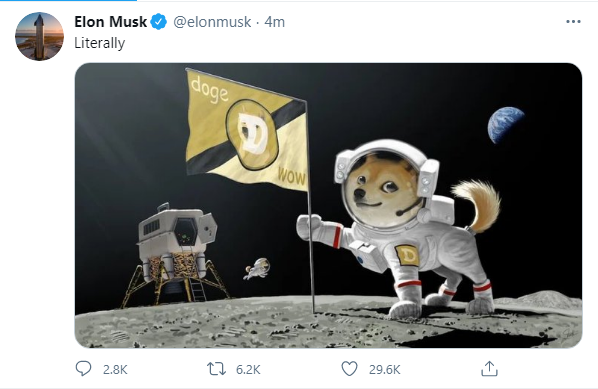The width and height of the screenshot is (598, 389).
Task: Open Elon Musk's profile avatar
Action: click(x=39, y=36)
